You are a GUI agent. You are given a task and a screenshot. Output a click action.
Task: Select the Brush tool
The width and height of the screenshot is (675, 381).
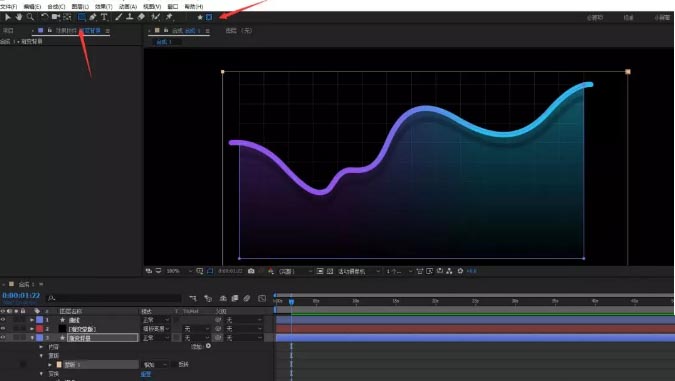coord(118,17)
